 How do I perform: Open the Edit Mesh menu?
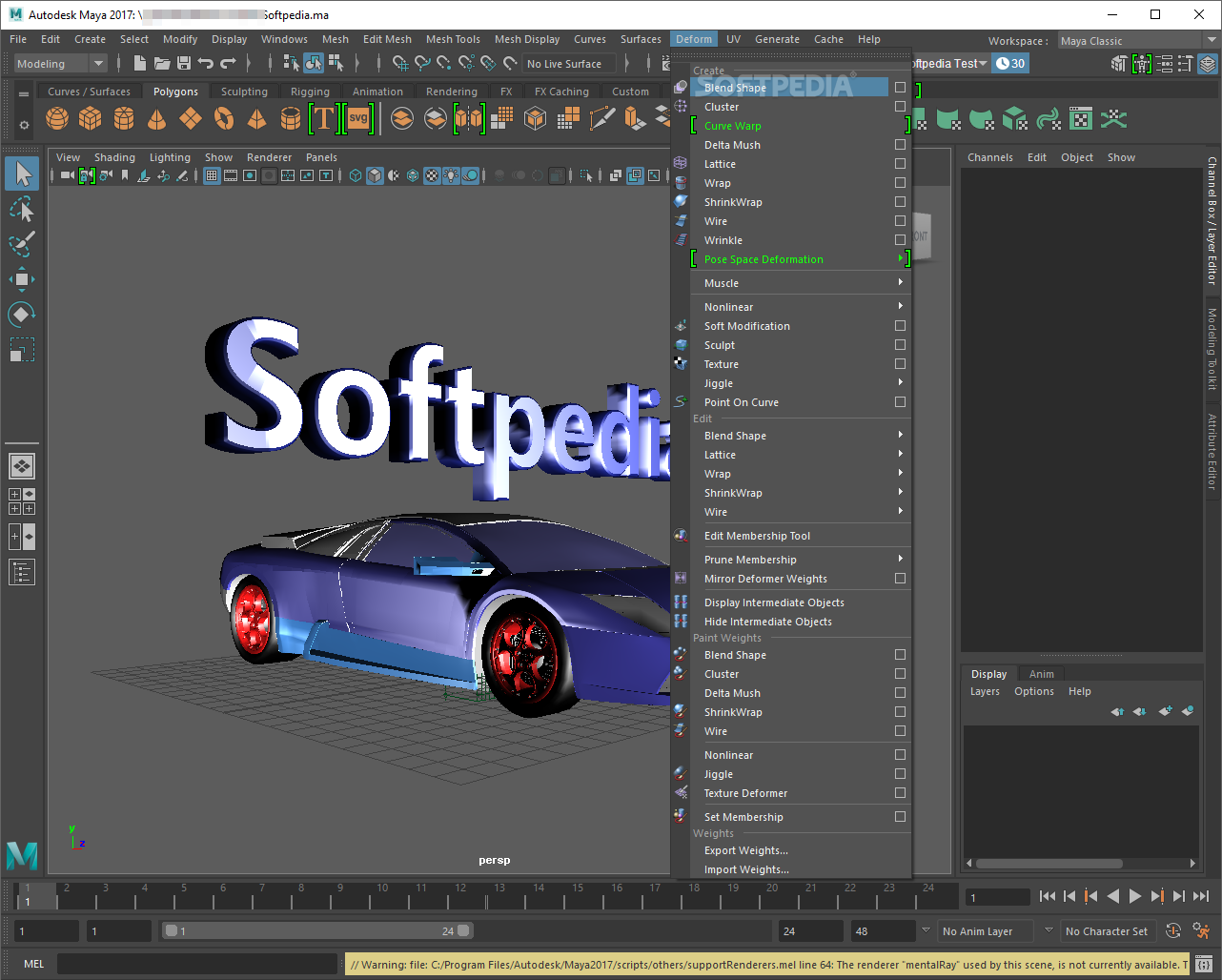[x=387, y=39]
